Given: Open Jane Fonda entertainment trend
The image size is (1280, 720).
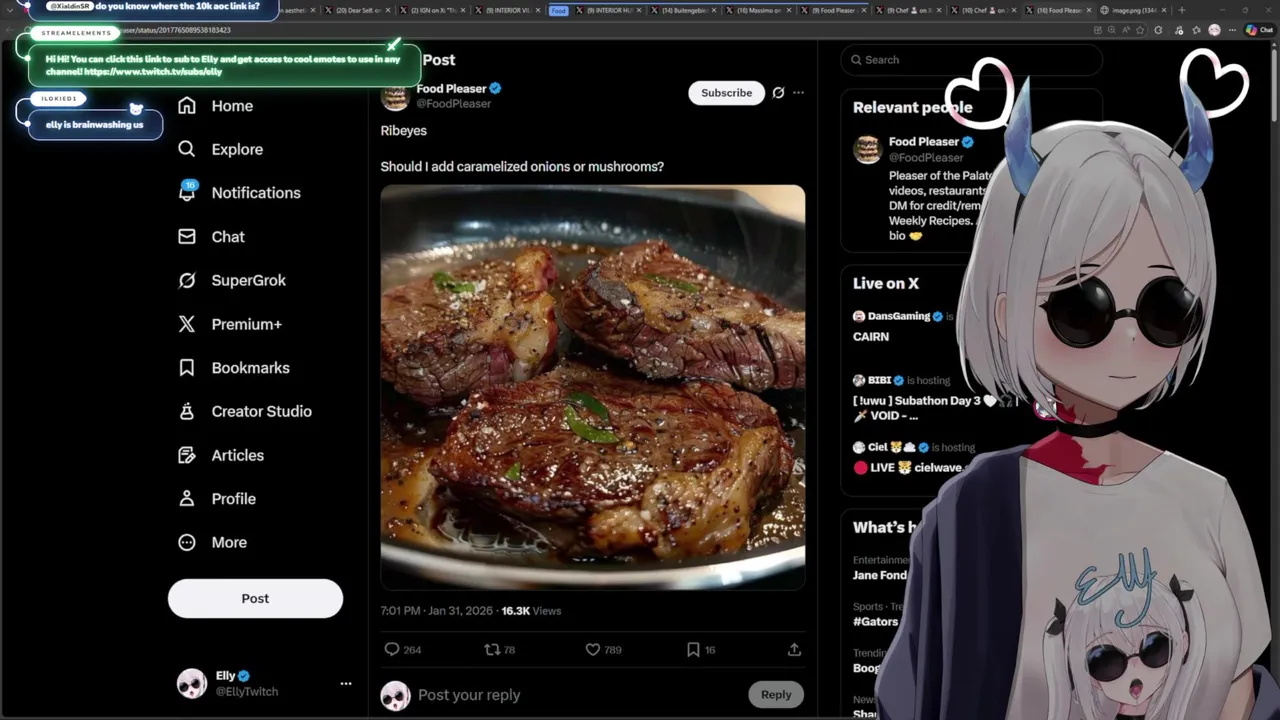Looking at the screenshot, I should coord(880,576).
